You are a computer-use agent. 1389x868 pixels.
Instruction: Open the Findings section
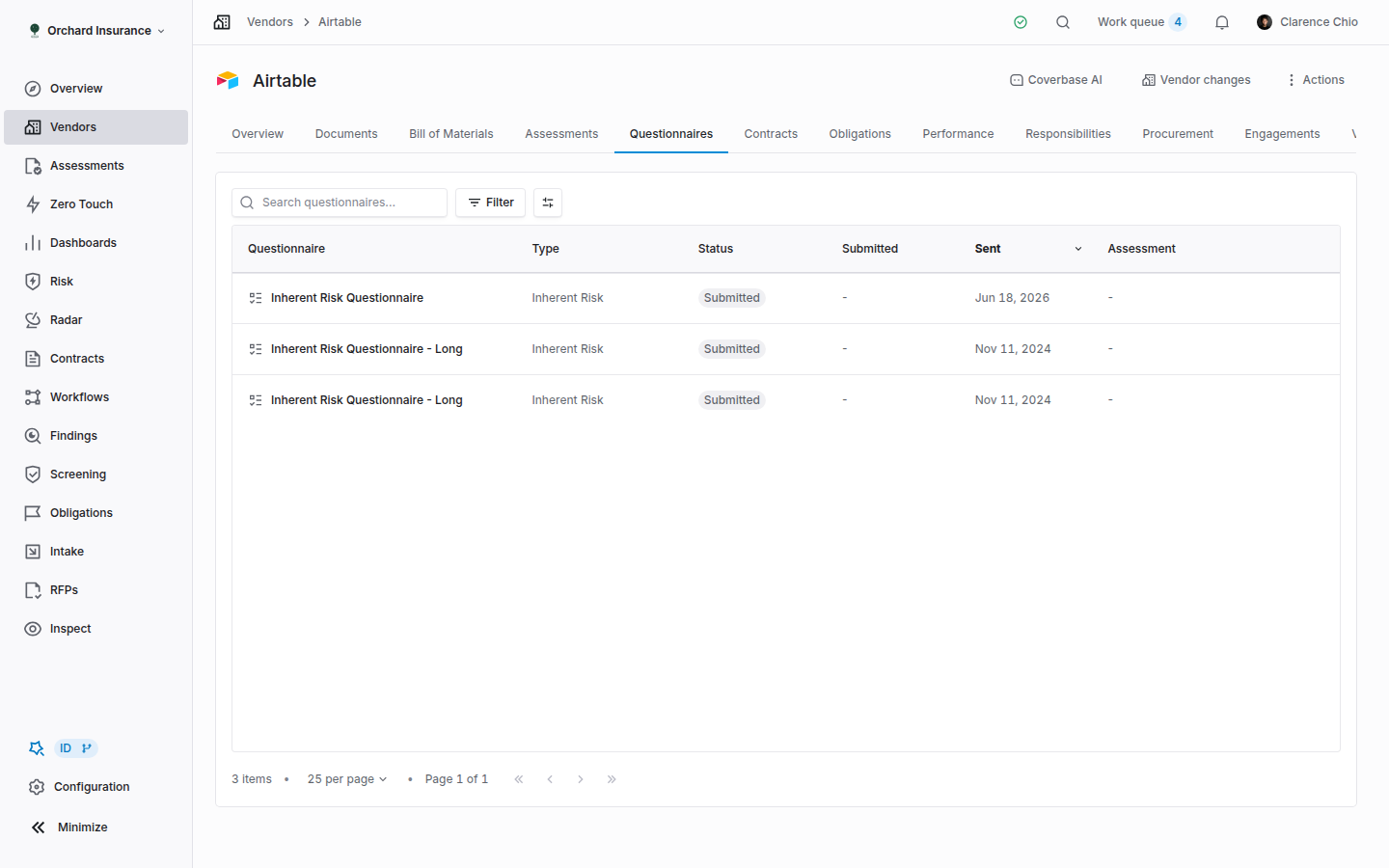(x=95, y=436)
